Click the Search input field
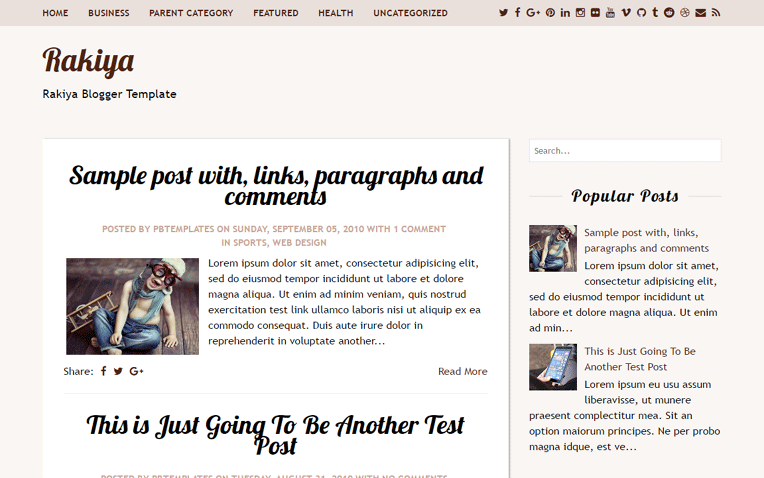The height and width of the screenshot is (478, 764). pos(625,151)
